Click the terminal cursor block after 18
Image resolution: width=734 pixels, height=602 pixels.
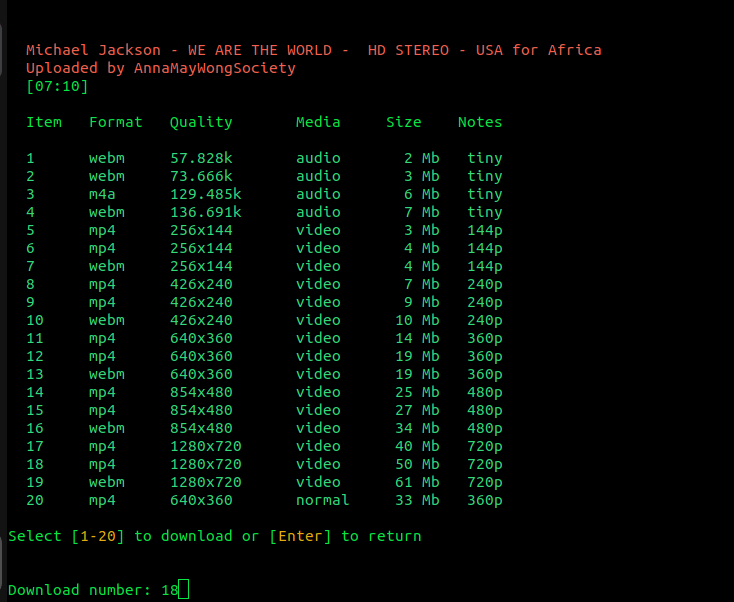[184, 590]
